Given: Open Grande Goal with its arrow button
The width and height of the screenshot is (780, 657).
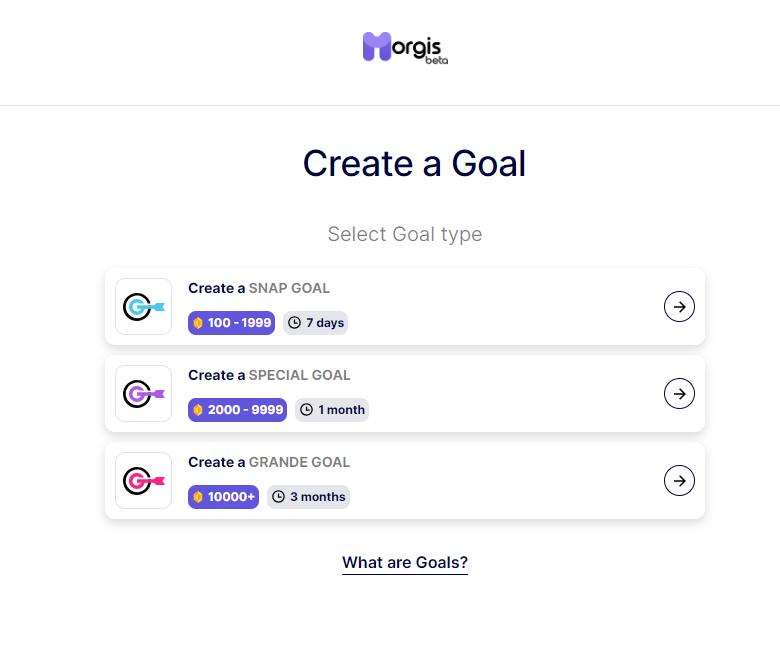Looking at the screenshot, I should [679, 481].
